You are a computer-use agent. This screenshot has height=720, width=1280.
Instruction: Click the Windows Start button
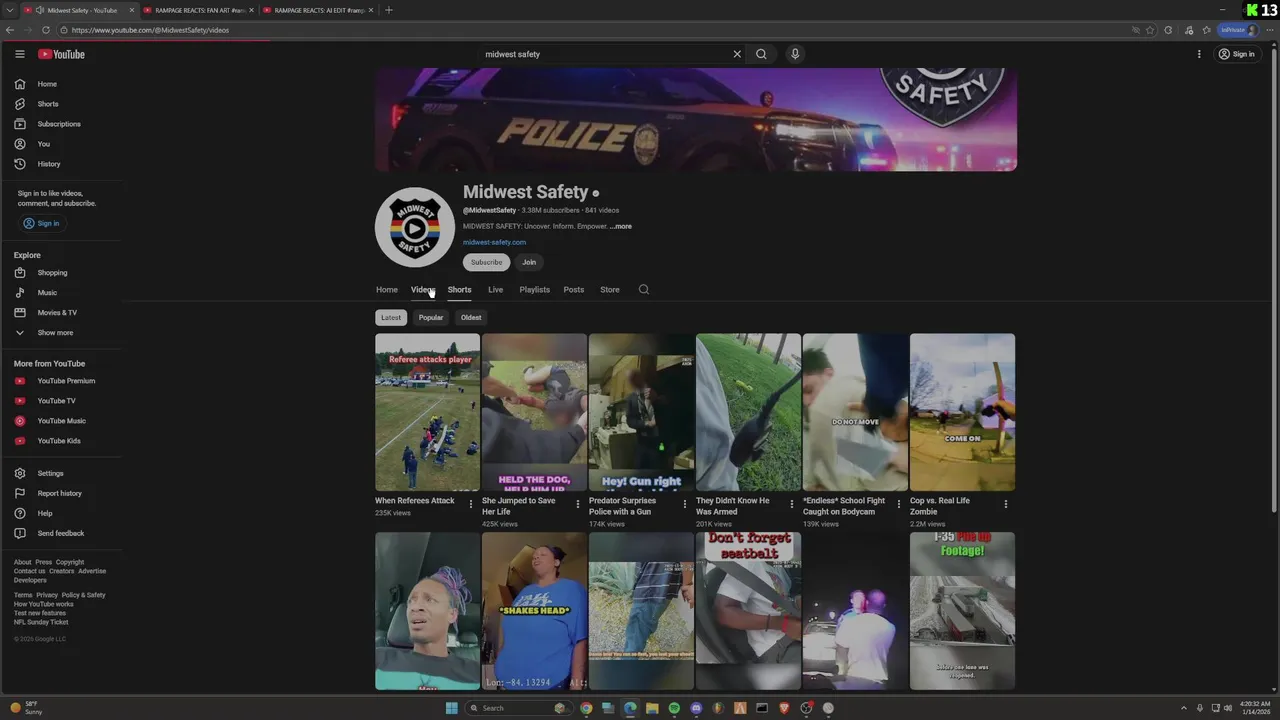(x=451, y=708)
